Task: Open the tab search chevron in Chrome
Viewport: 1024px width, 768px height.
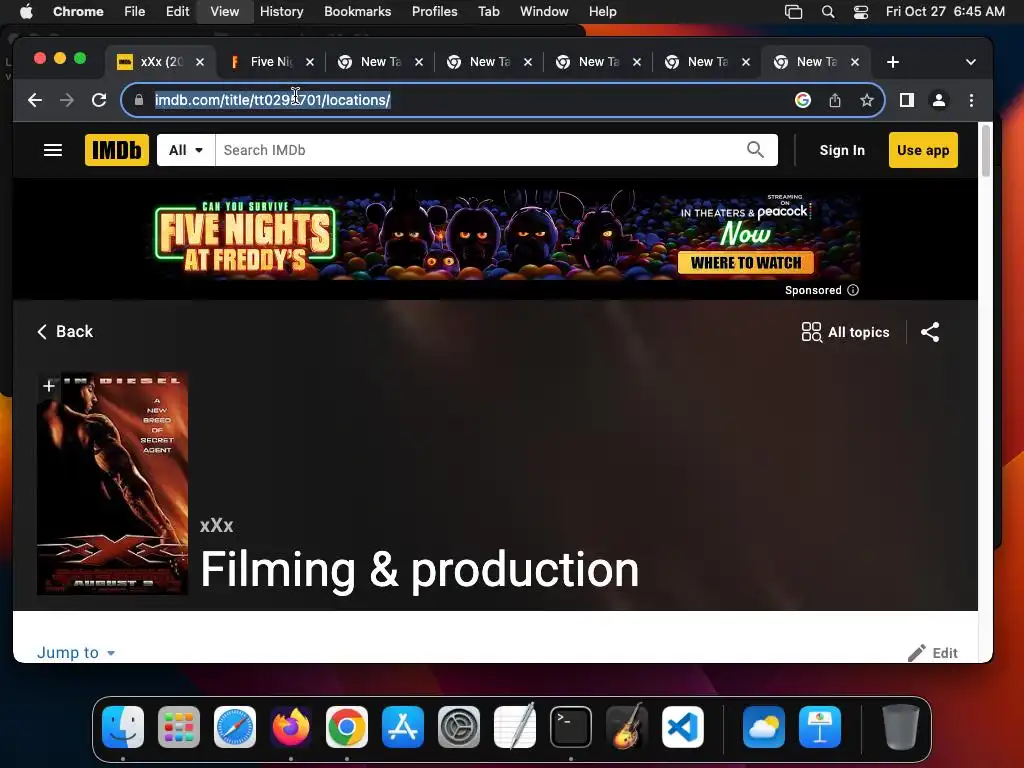Action: [x=970, y=62]
